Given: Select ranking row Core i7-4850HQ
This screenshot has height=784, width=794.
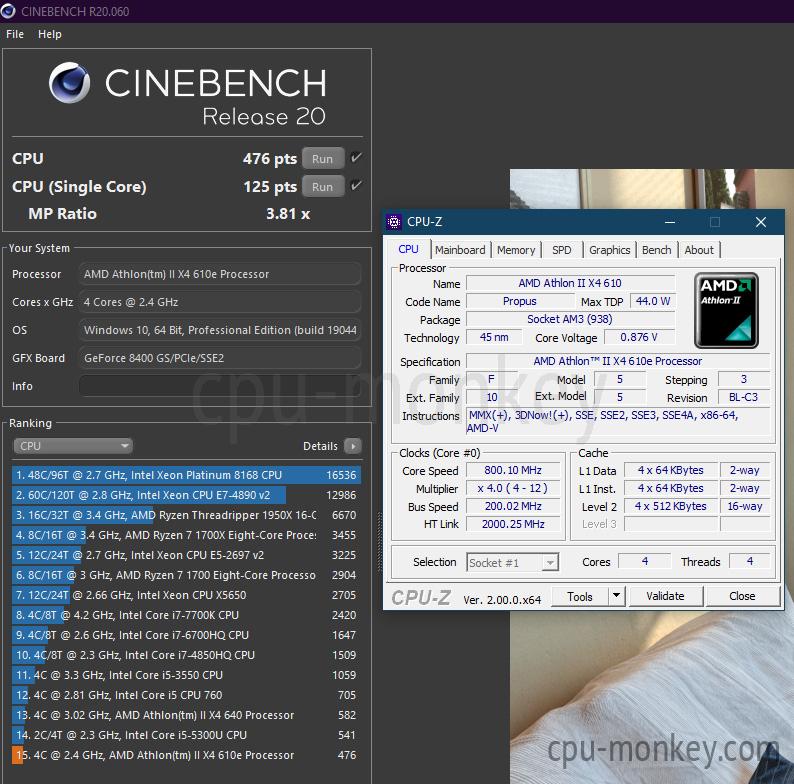Looking at the screenshot, I should 186,655.
